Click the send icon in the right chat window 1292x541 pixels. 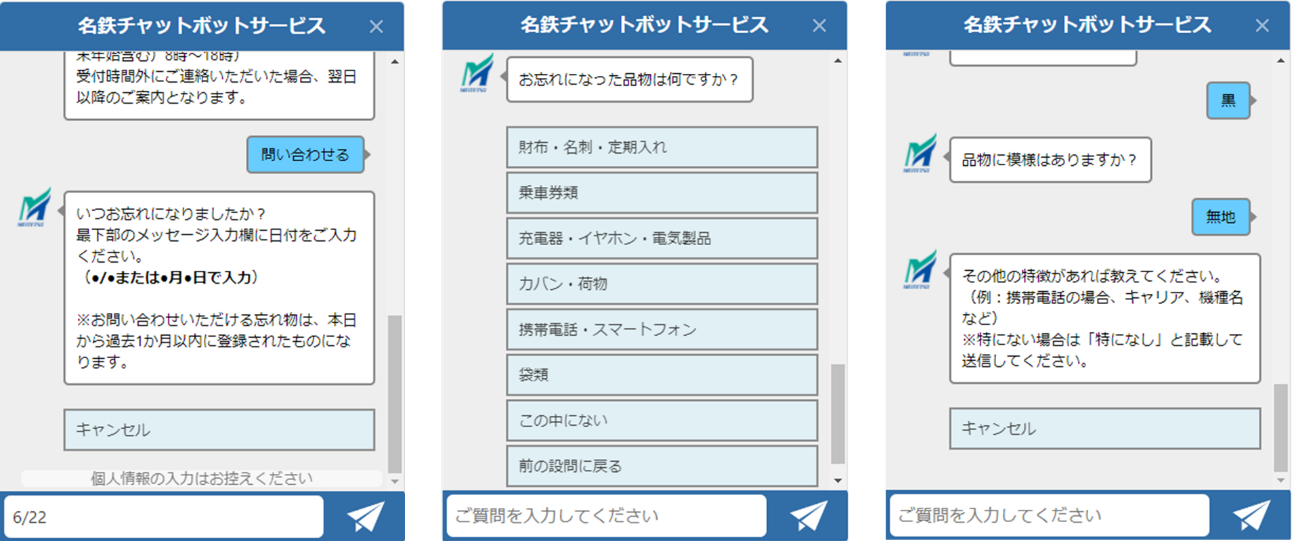[x=1251, y=516]
